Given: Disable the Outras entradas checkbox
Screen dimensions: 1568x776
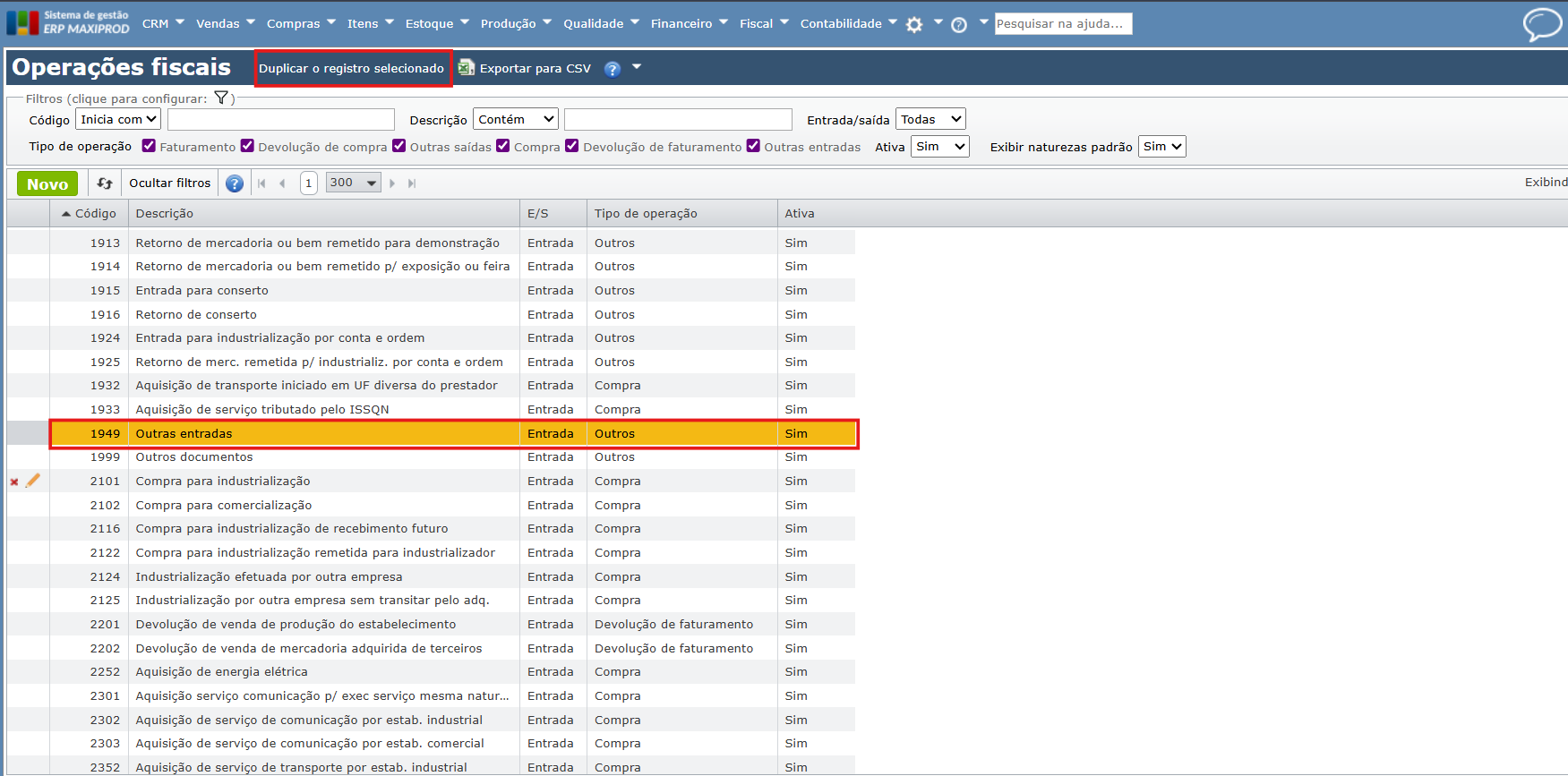Looking at the screenshot, I should [x=753, y=146].
